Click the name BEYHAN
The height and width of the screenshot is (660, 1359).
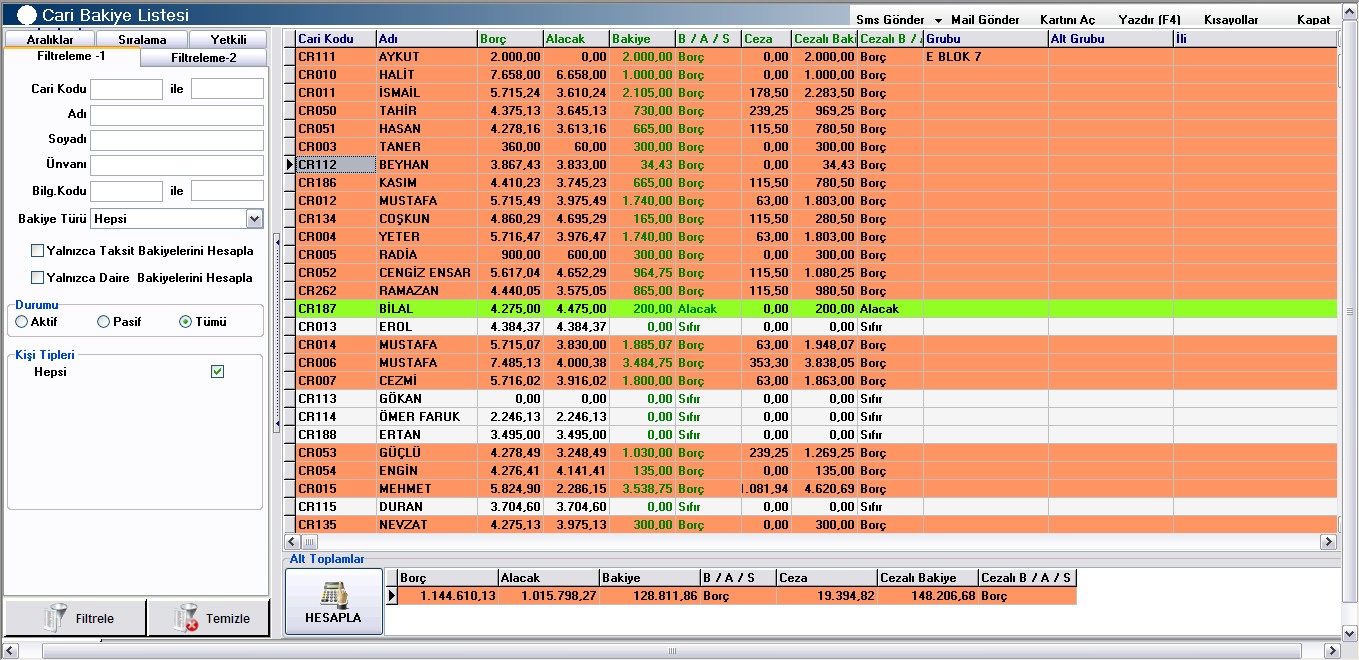tap(404, 165)
